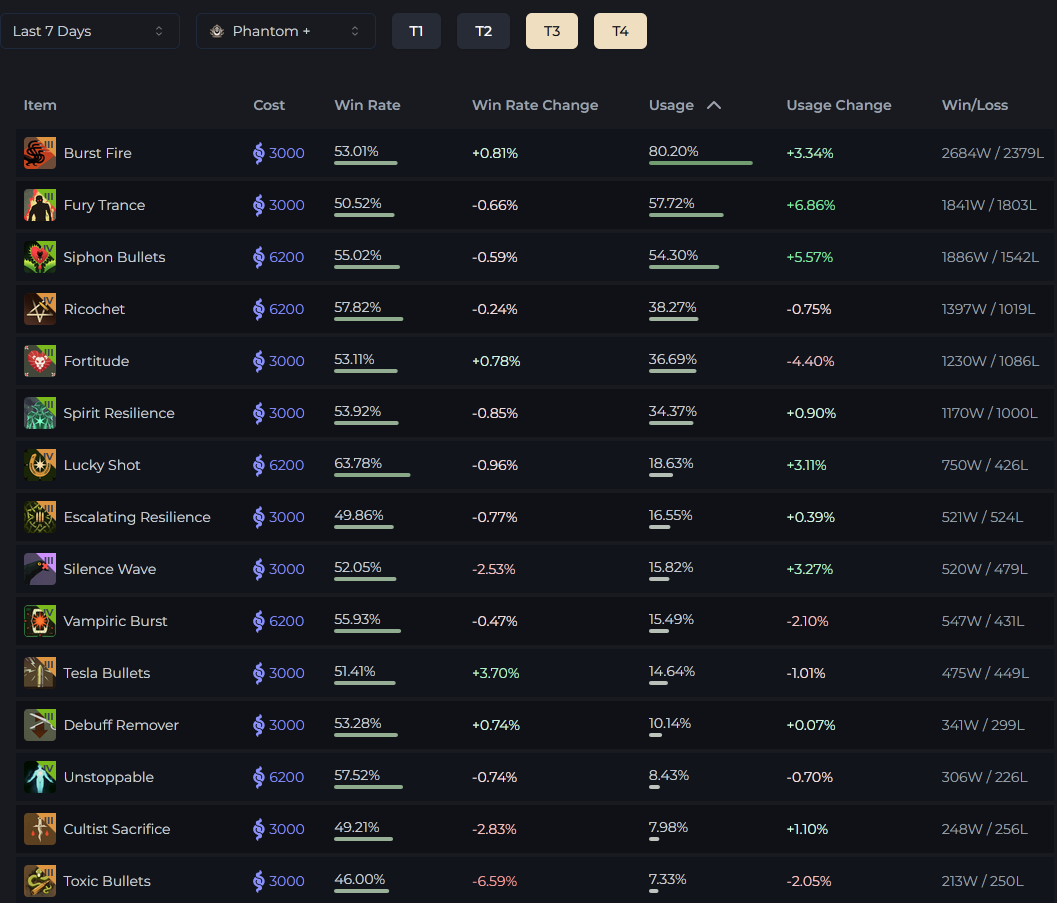Click the +3.70% win rate change value
Screen dimensions: 1057x903
tap(495, 673)
